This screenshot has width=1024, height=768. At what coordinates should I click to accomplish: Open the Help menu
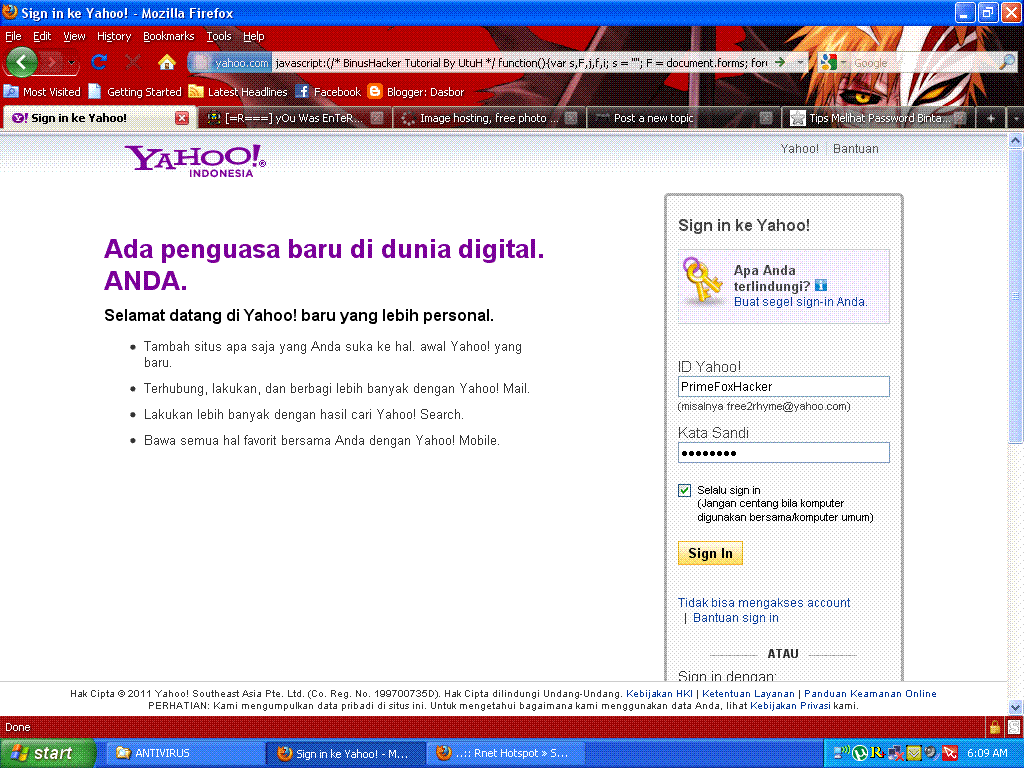[253, 37]
